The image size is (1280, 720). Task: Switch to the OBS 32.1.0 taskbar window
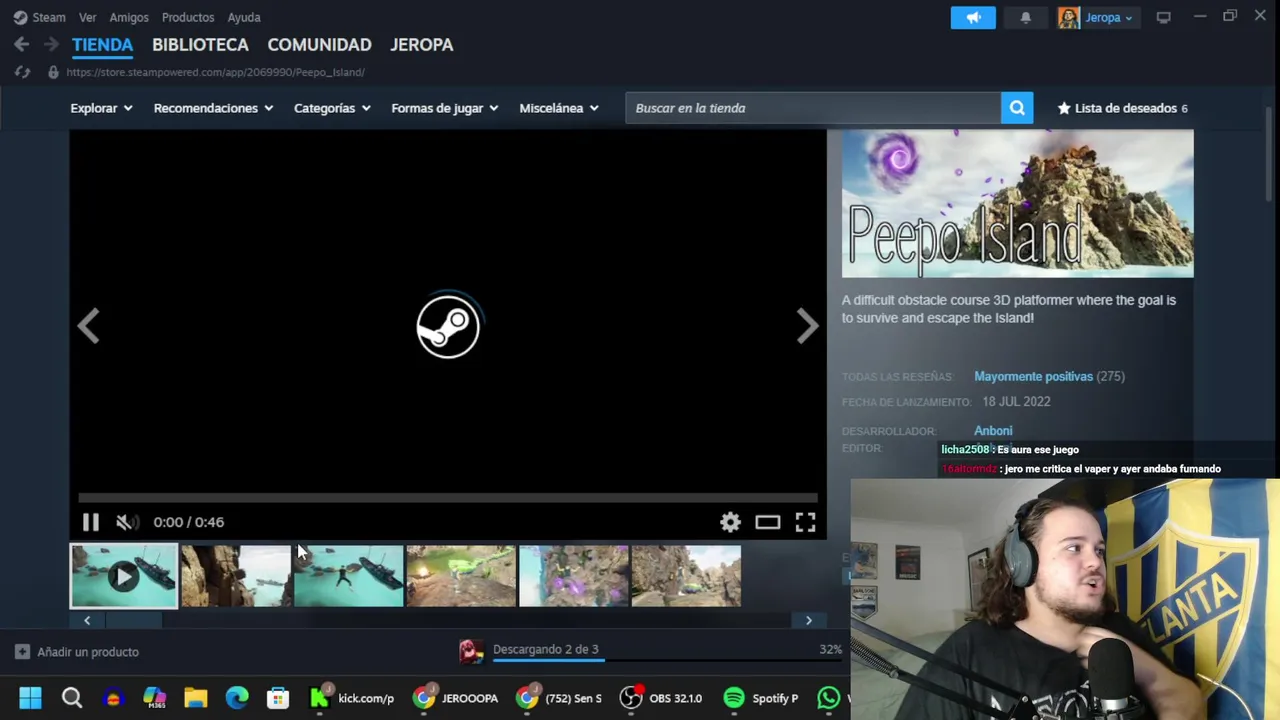tap(661, 698)
